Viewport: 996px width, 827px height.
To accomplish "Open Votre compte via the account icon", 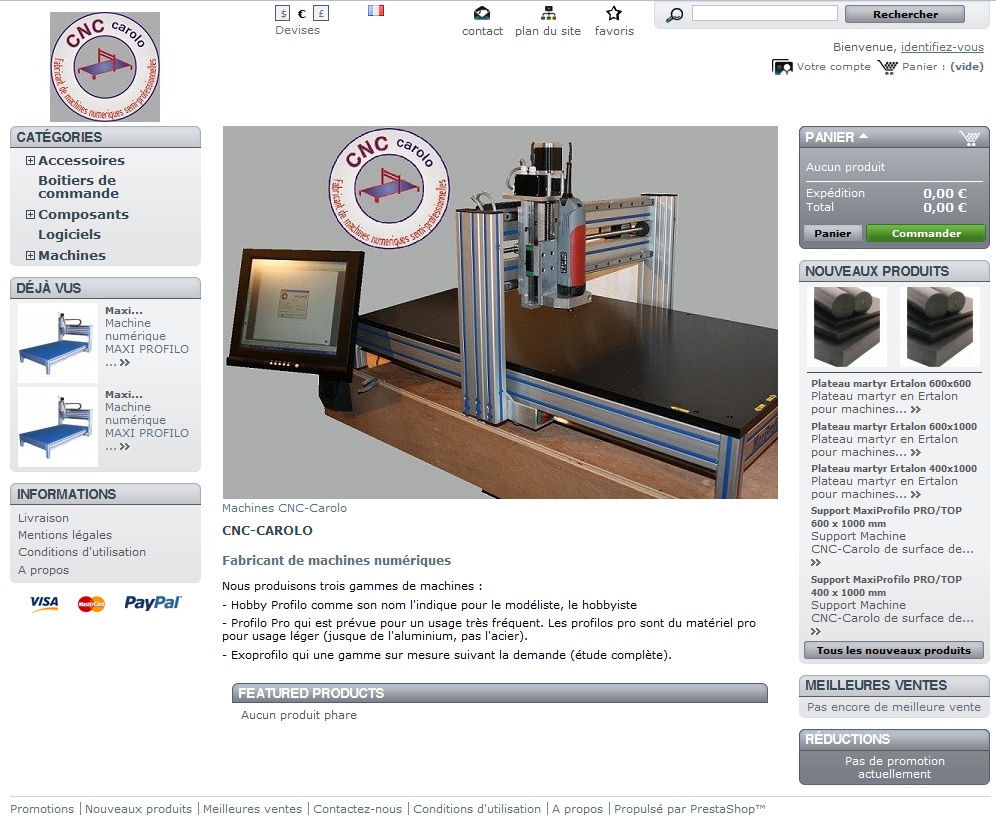I will click(x=781, y=66).
